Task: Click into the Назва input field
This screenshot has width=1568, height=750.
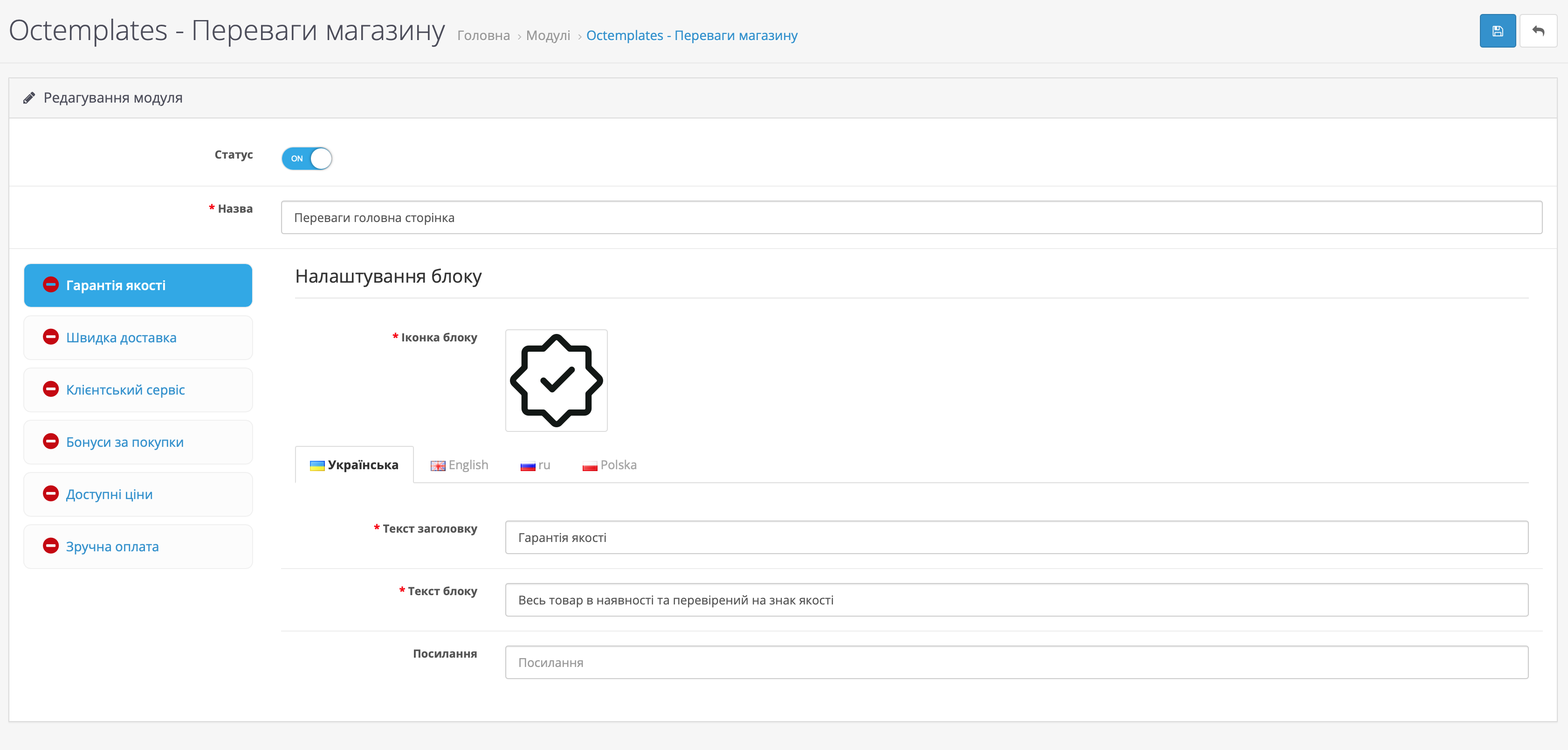Action: 911,217
